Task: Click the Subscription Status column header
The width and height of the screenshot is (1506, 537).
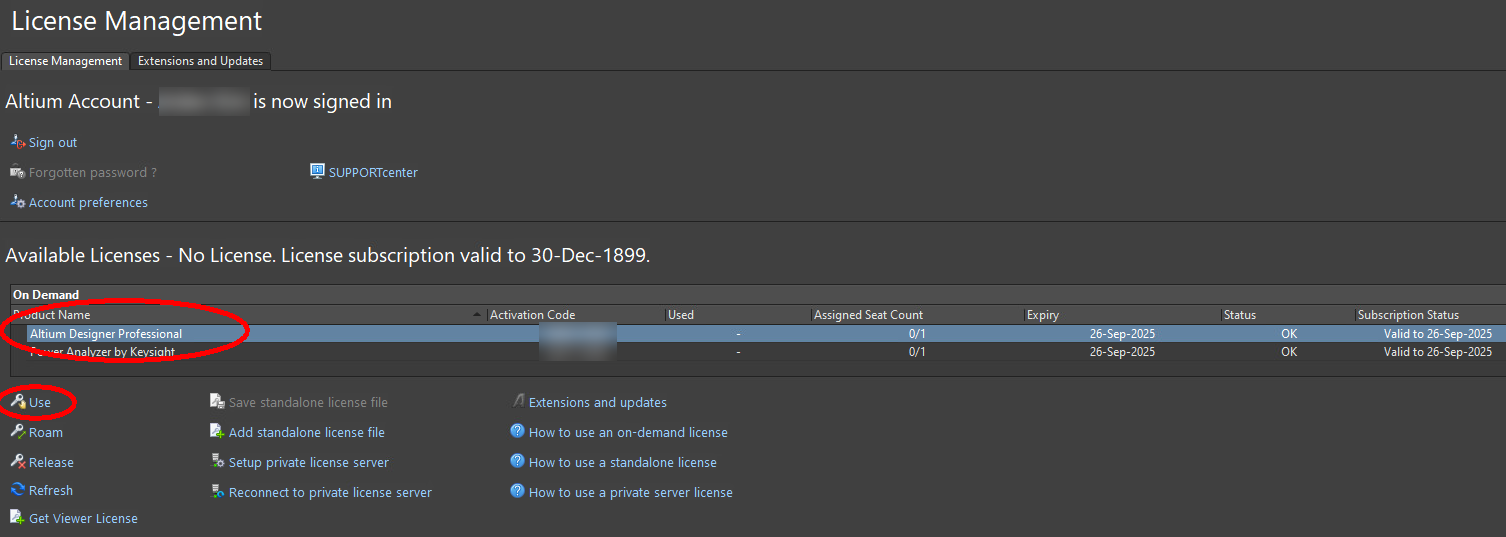Action: pyautogui.click(x=1431, y=315)
